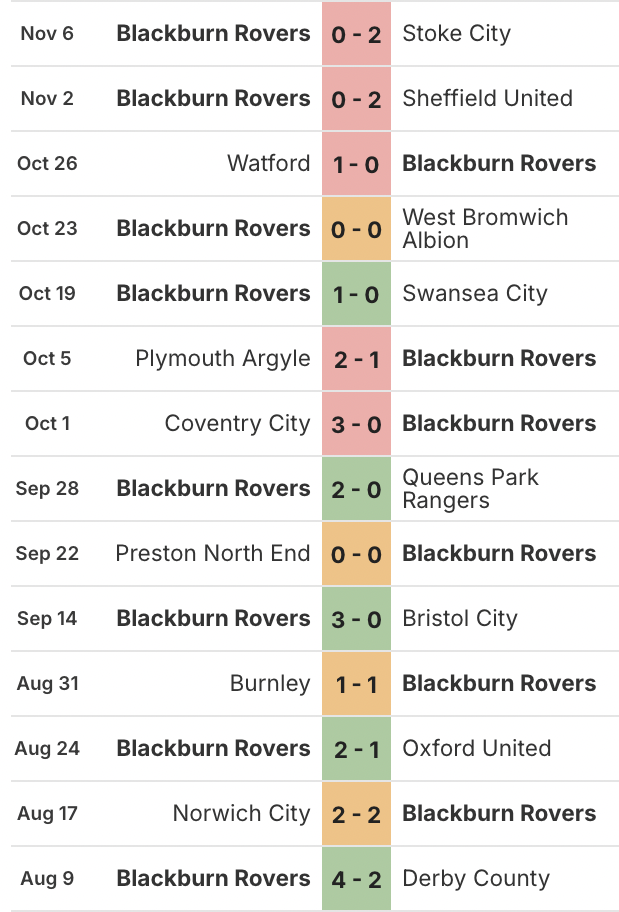Open Preston North End team page
This screenshot has height=912, width=619.
212,553
